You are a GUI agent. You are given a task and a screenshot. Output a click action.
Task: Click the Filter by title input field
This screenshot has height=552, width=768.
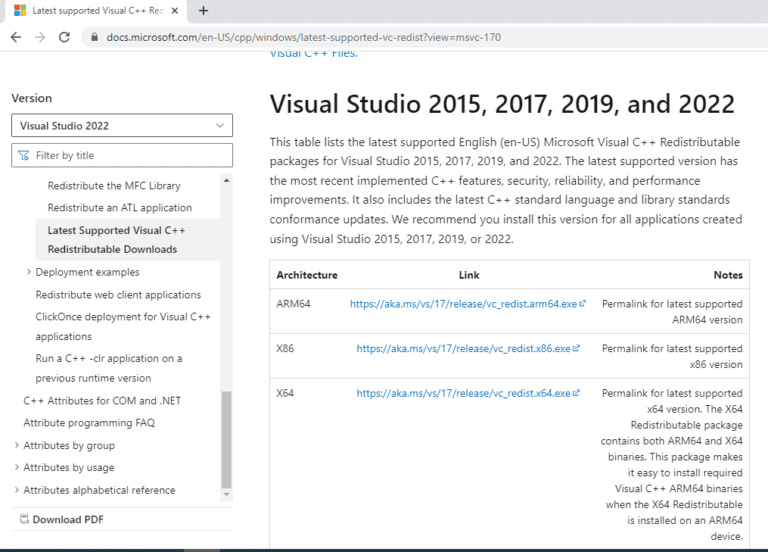click(128, 155)
